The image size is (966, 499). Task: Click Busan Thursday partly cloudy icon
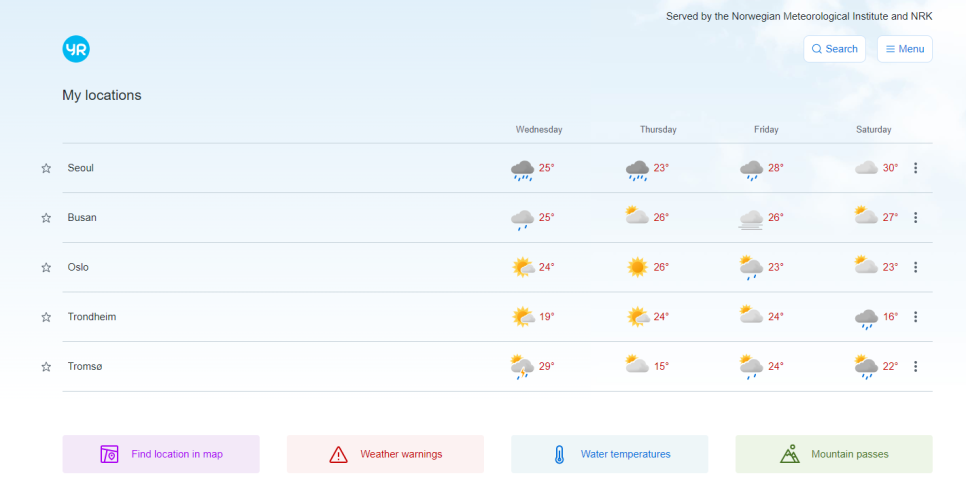click(x=637, y=215)
